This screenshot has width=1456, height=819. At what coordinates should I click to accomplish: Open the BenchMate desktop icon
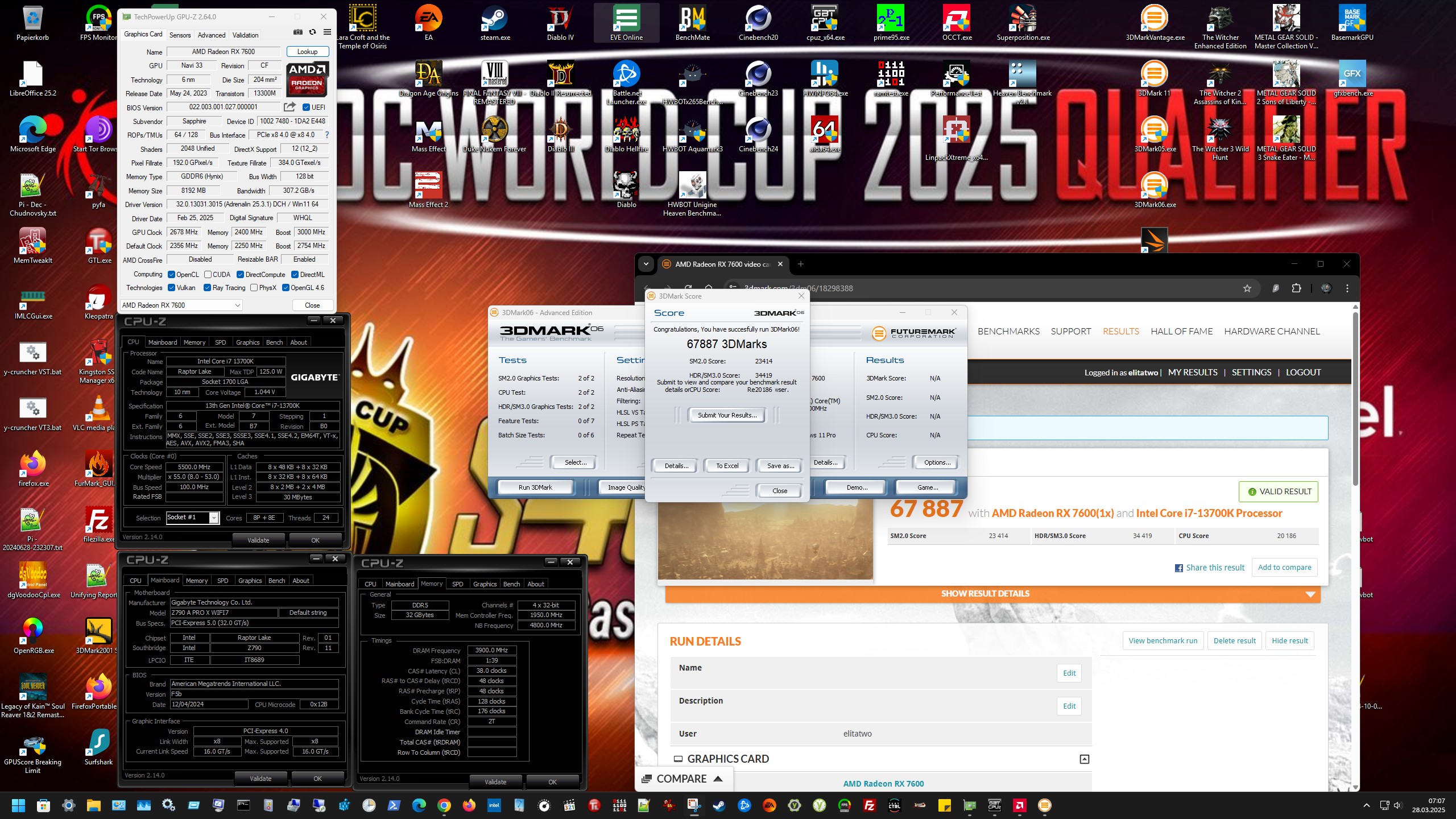692,24
